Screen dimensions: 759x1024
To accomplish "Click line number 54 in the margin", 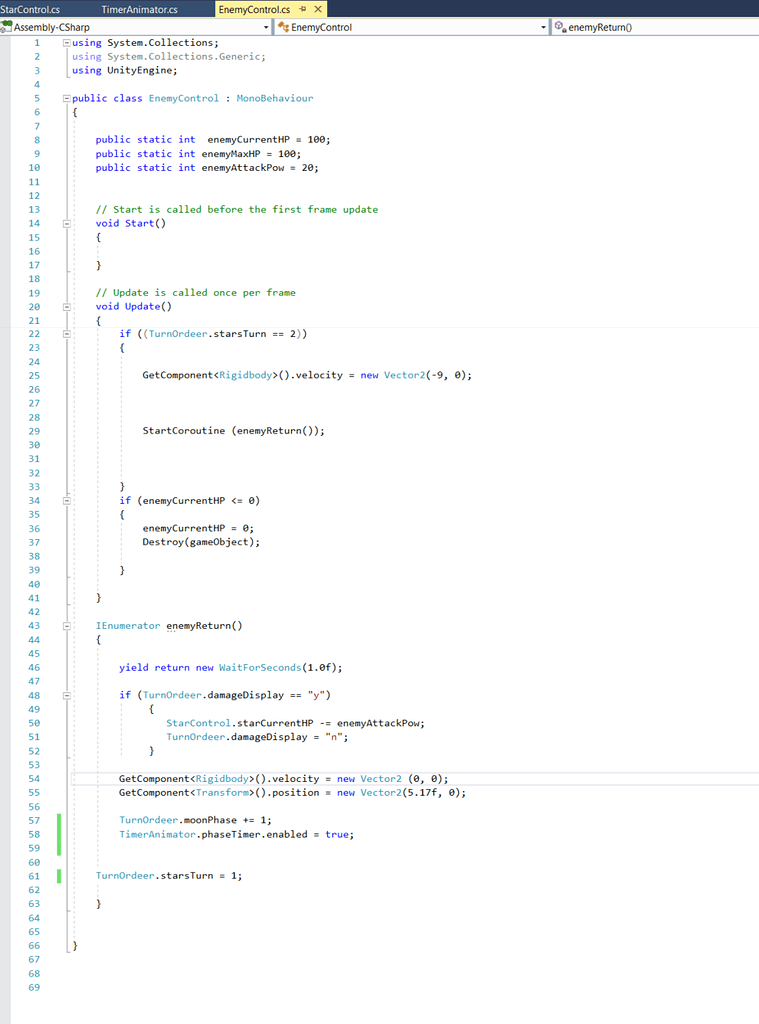I will pyautogui.click(x=34, y=779).
